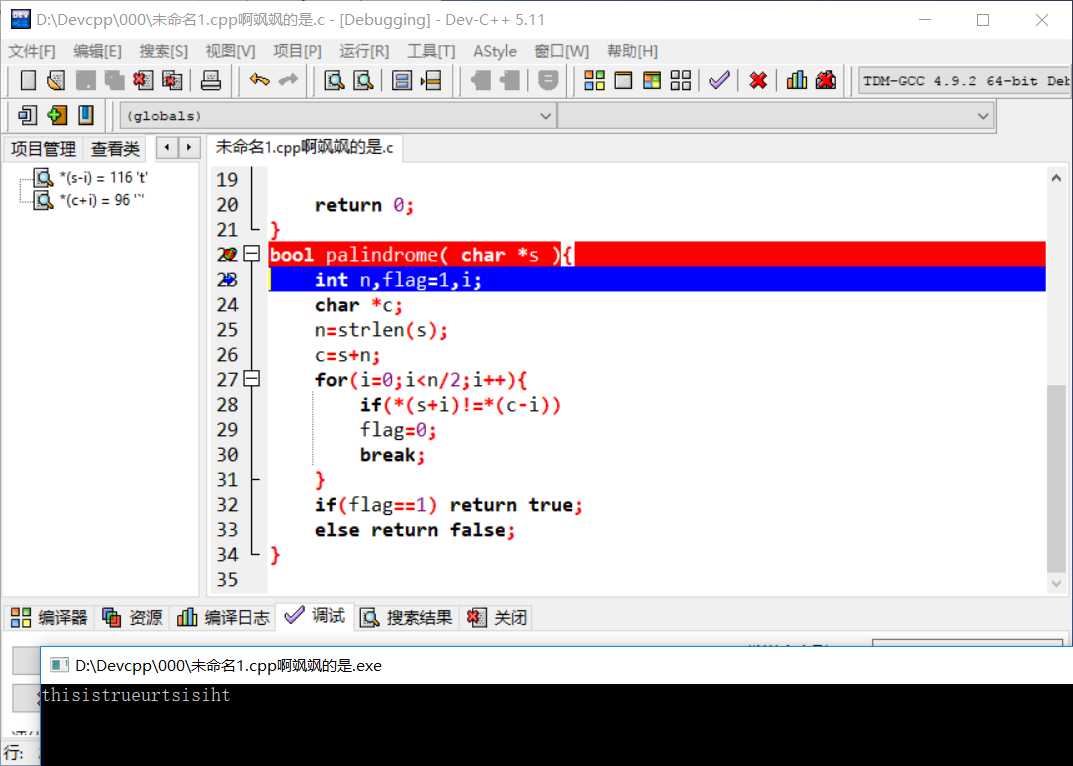Click the Toggle Bookmark icon
Image resolution: width=1073 pixels, height=766 pixels.
[x=57, y=115]
